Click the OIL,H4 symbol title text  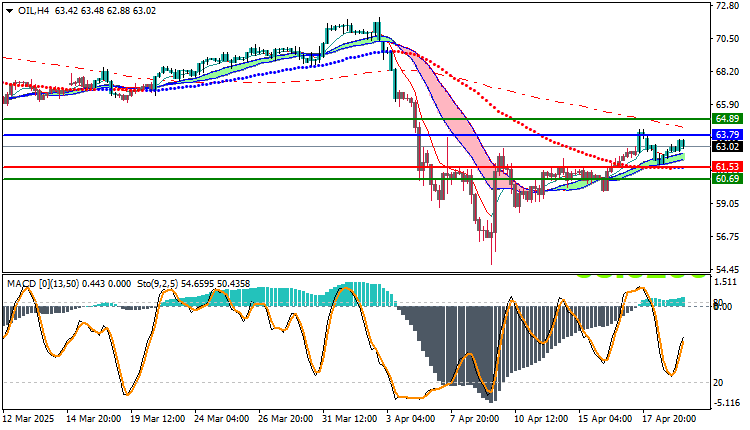[x=33, y=11]
